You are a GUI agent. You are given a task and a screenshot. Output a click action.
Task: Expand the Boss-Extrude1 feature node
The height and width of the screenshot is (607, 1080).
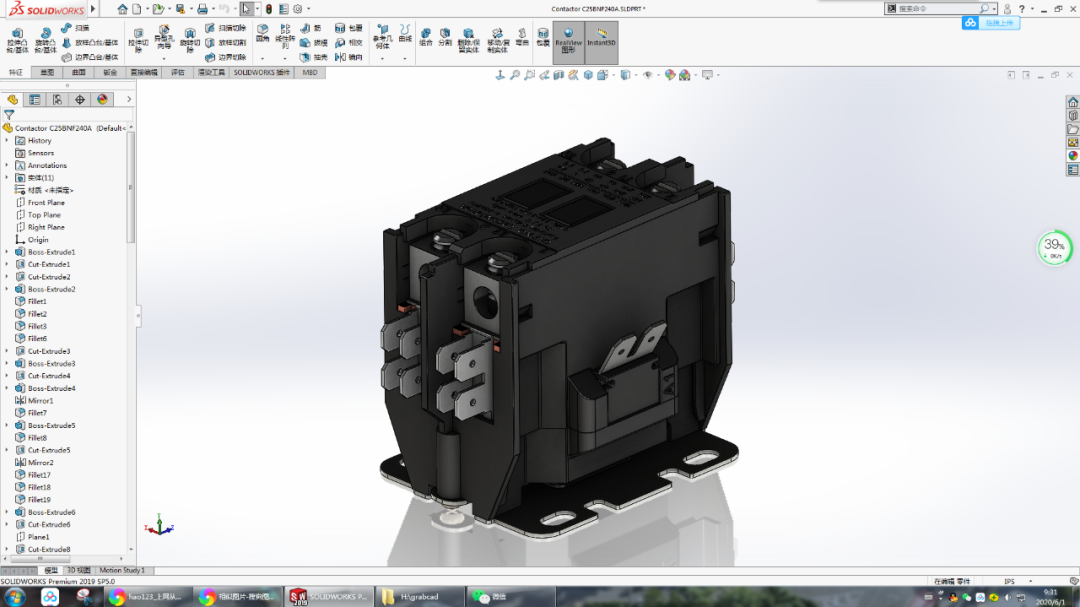pyautogui.click(x=7, y=252)
